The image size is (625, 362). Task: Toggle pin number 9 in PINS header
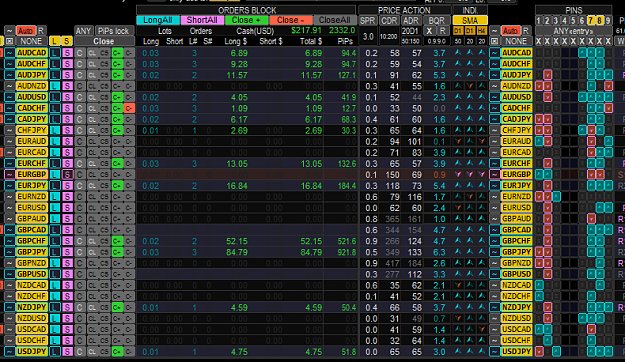click(x=608, y=21)
